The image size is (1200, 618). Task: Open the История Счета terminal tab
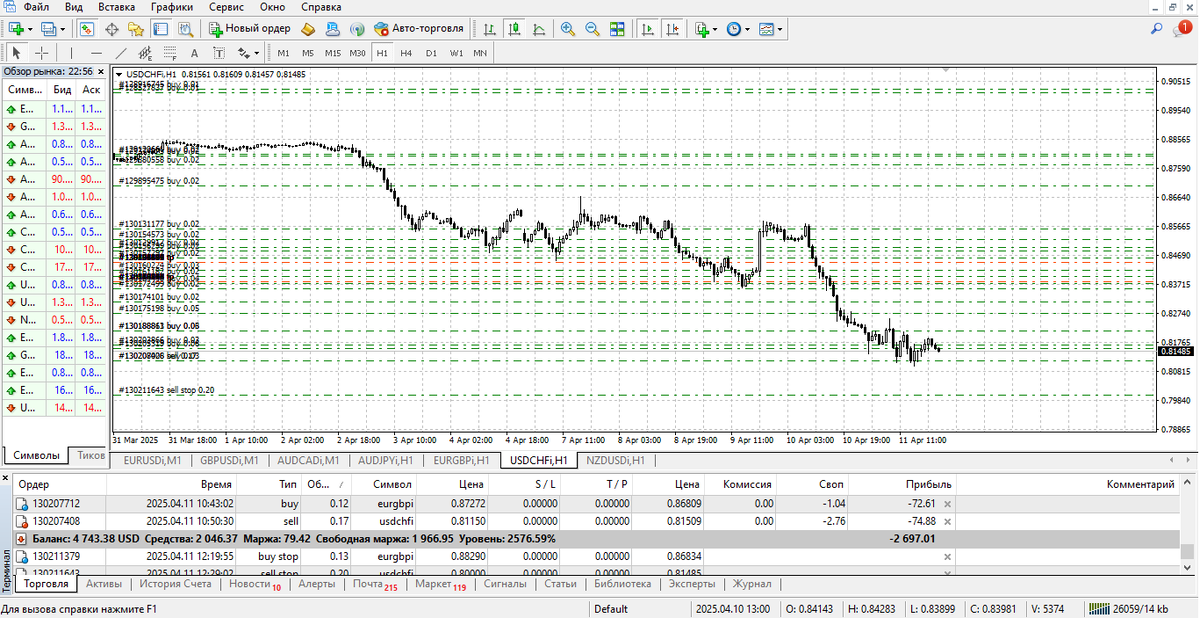click(x=175, y=584)
